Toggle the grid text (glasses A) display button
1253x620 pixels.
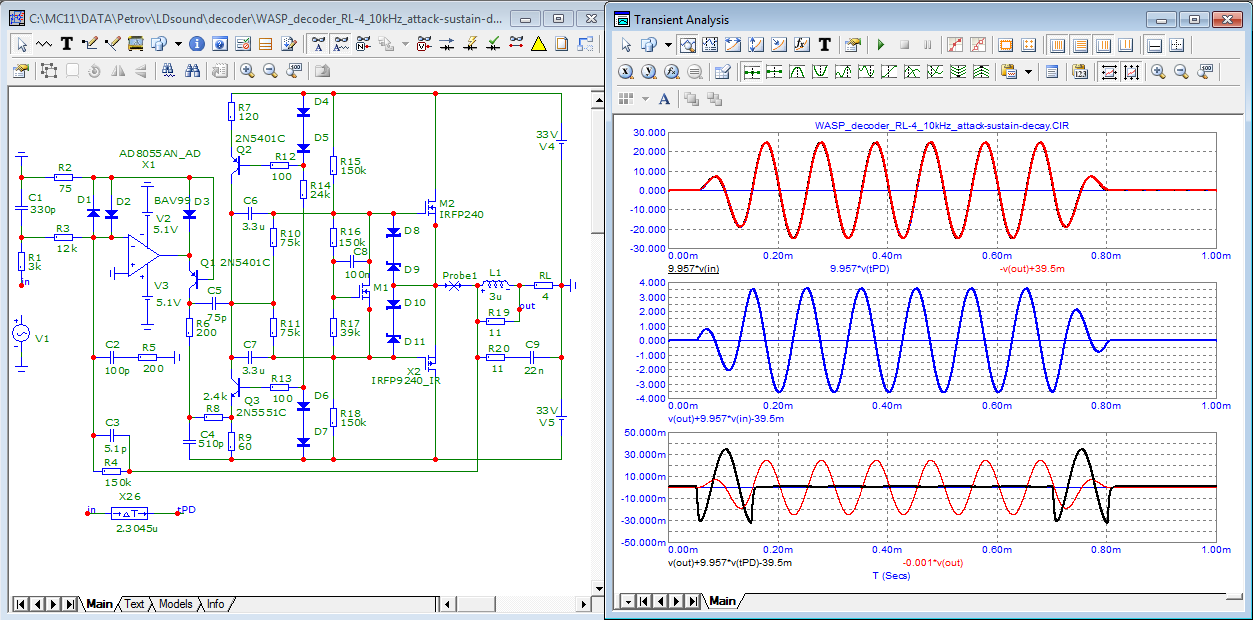pos(317,44)
